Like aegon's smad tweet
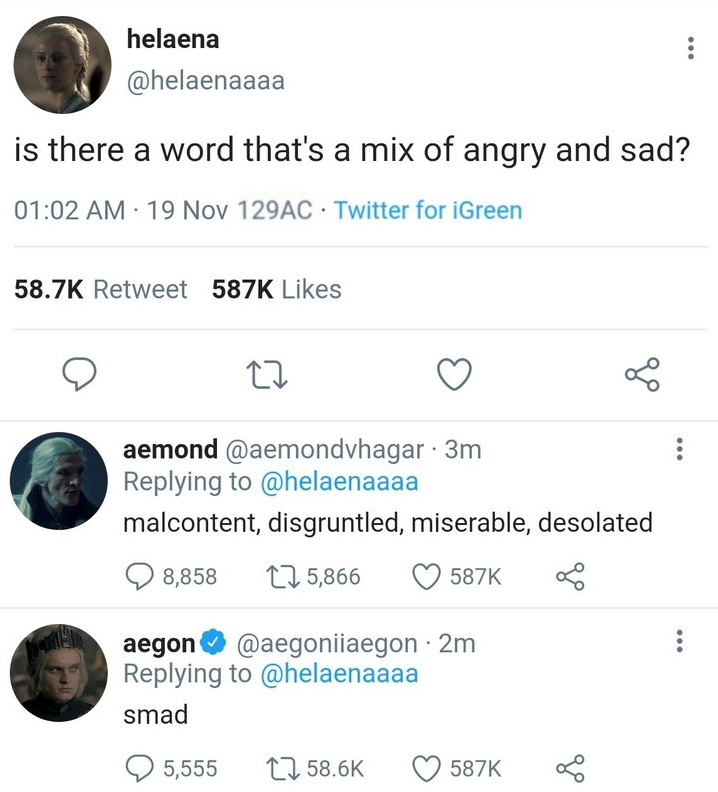 [426, 768]
